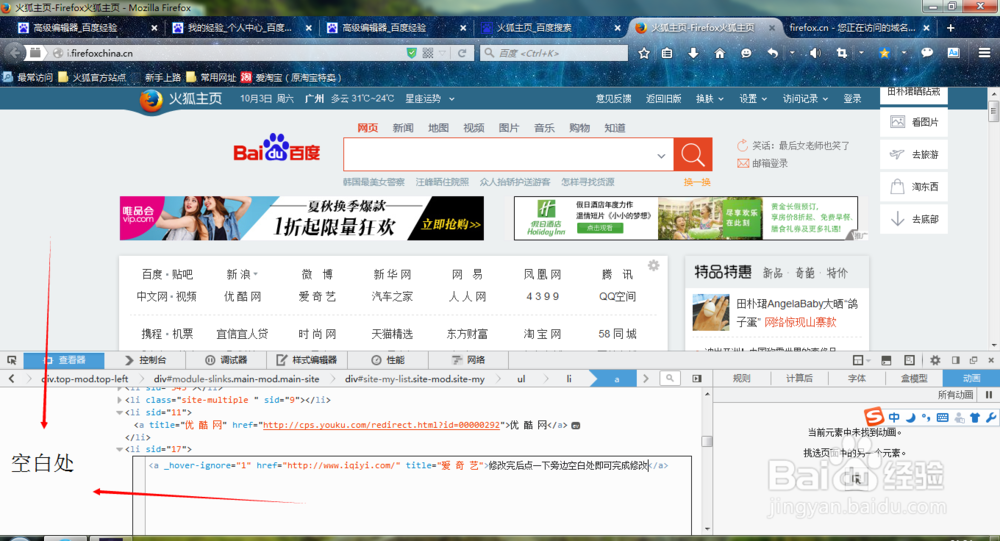Viewport: 1000px width, 541px height.
Task: Open the 性能 performance tab
Action: pyautogui.click(x=388, y=360)
